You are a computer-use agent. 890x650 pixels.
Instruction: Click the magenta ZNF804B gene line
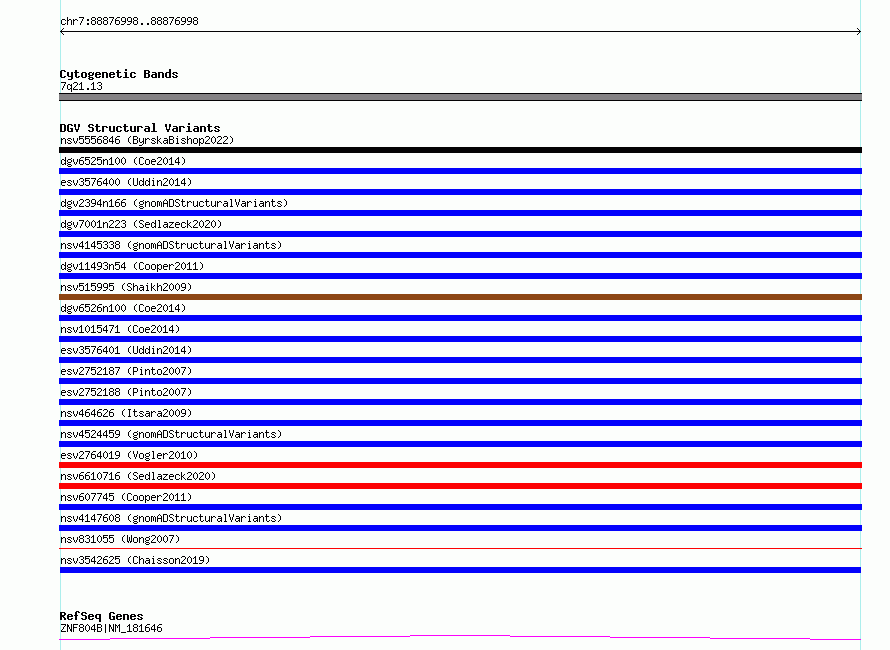point(460,638)
